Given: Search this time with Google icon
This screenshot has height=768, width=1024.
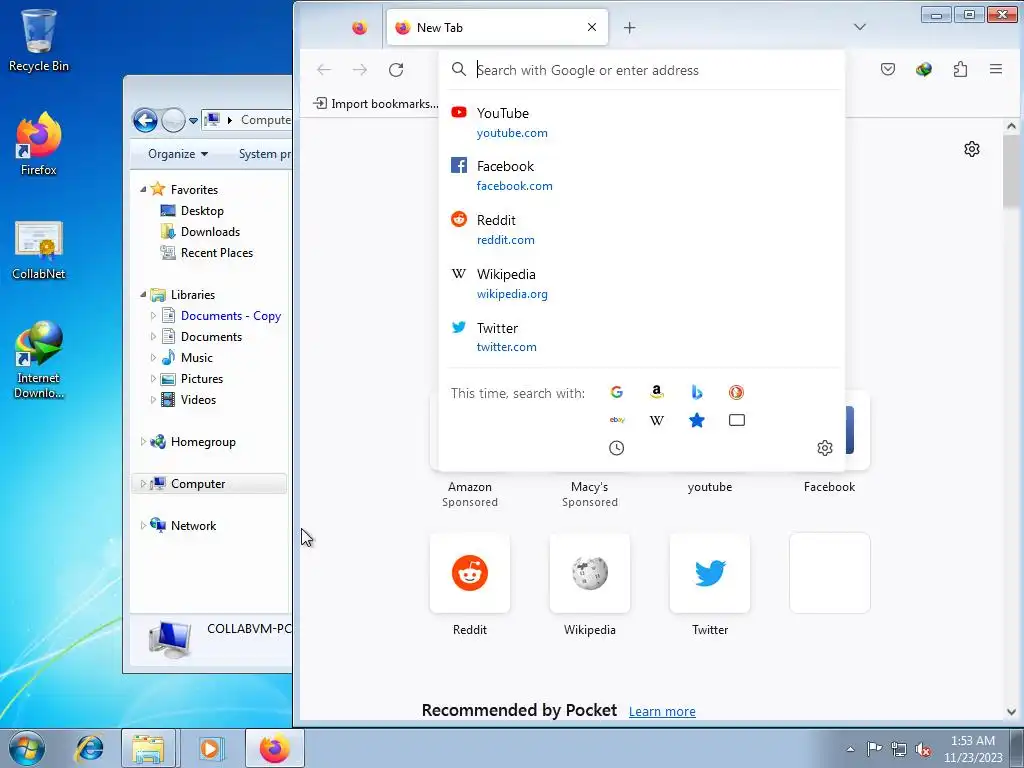Looking at the screenshot, I should (x=616, y=392).
